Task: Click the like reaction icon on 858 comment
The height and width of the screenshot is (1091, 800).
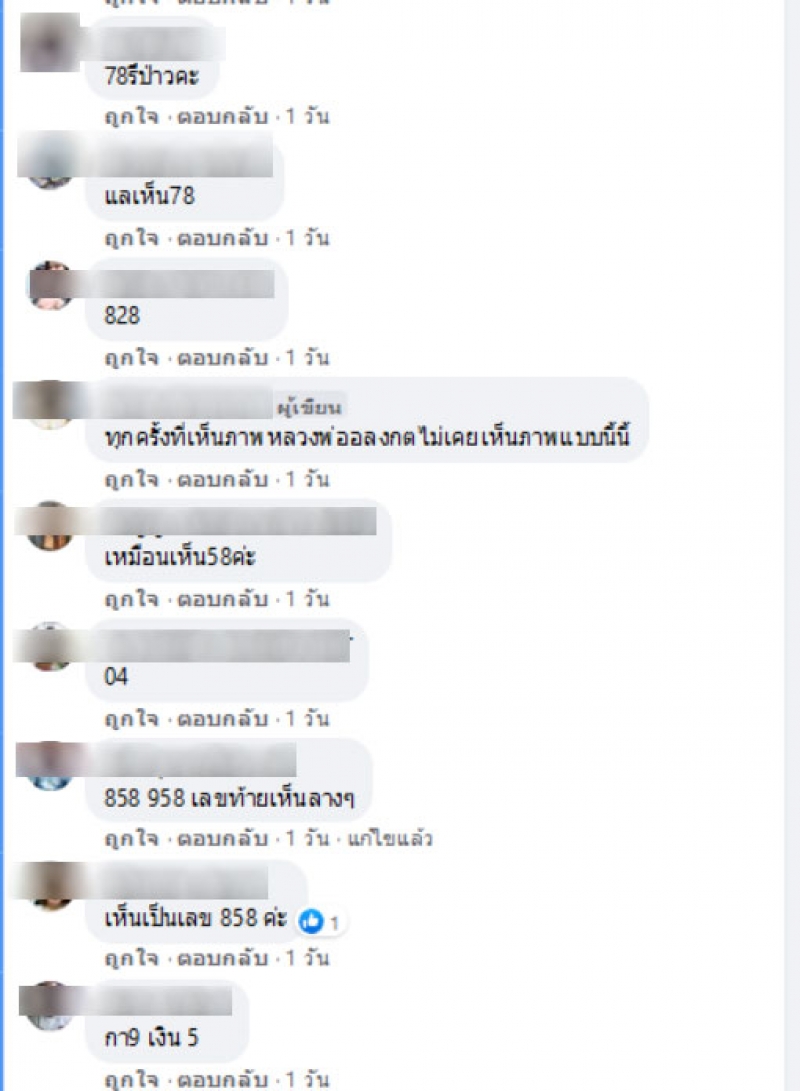Action: click(311, 921)
